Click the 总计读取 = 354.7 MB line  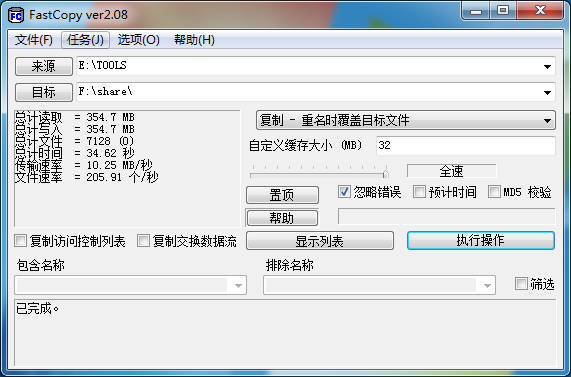[x=74, y=117]
